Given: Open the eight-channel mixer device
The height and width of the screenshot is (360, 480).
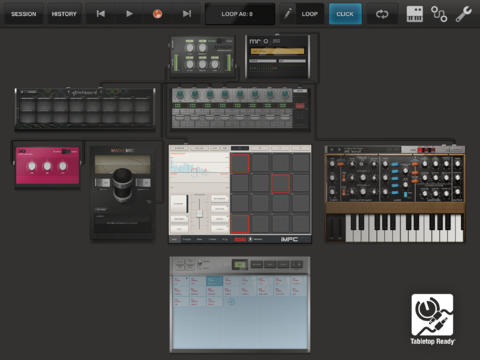Looking at the screenshot, I should tap(241, 108).
